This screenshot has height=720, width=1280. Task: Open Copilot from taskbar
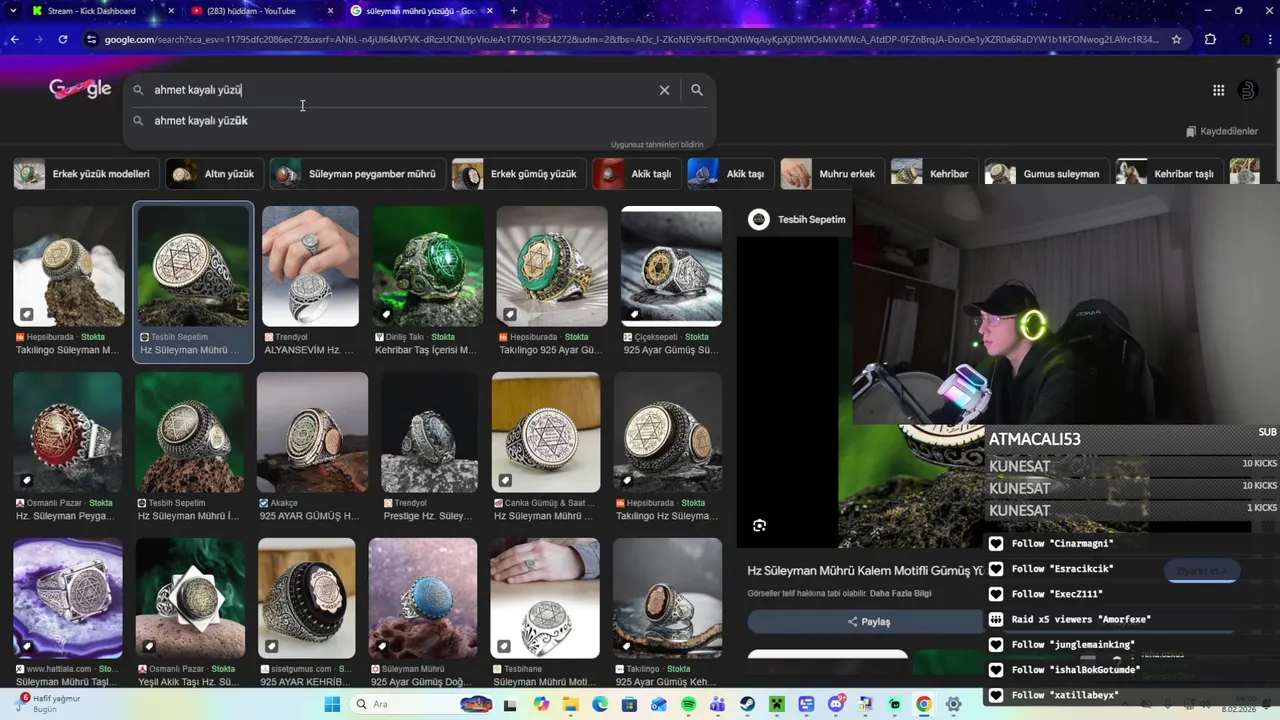coord(541,704)
